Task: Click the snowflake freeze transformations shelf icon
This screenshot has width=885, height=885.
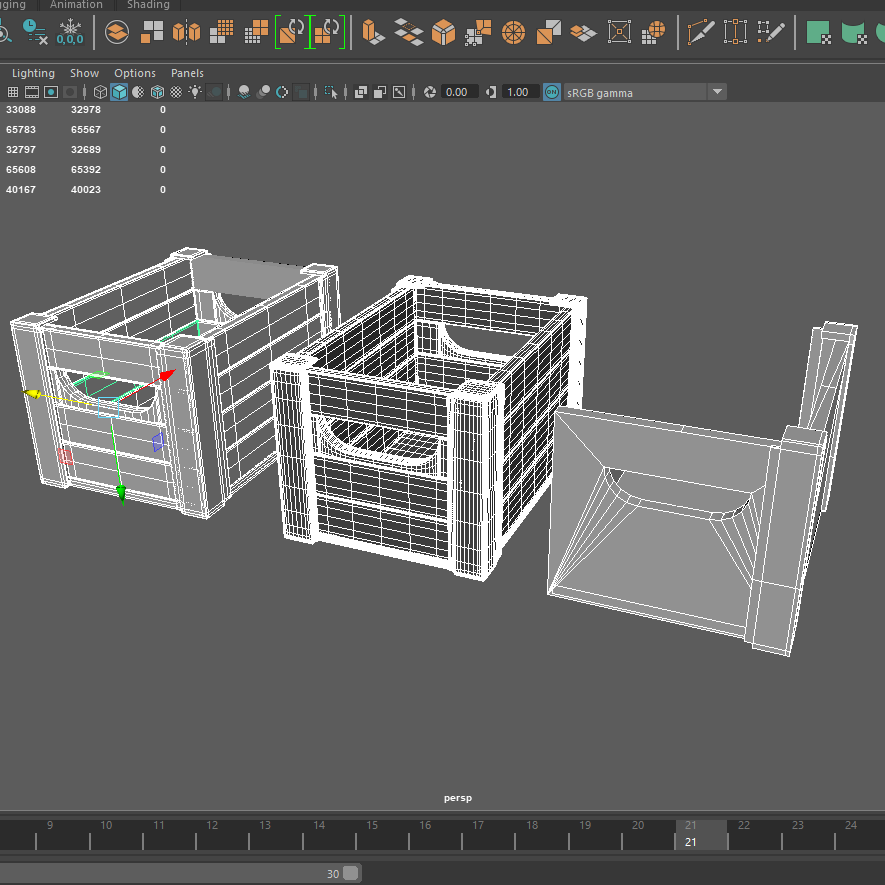Action: (x=69, y=32)
